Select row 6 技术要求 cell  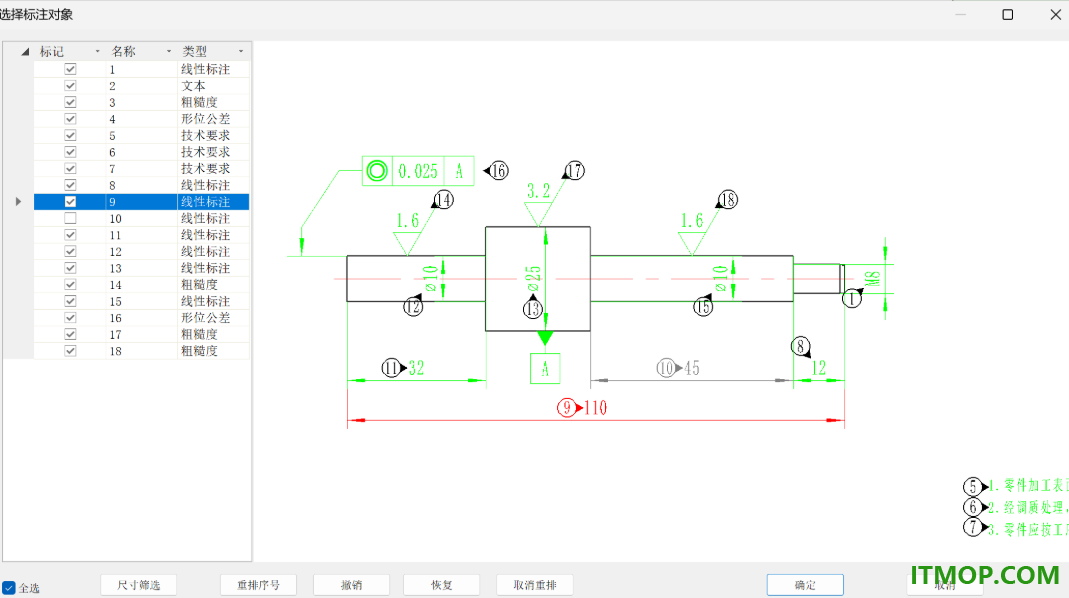click(x=213, y=152)
